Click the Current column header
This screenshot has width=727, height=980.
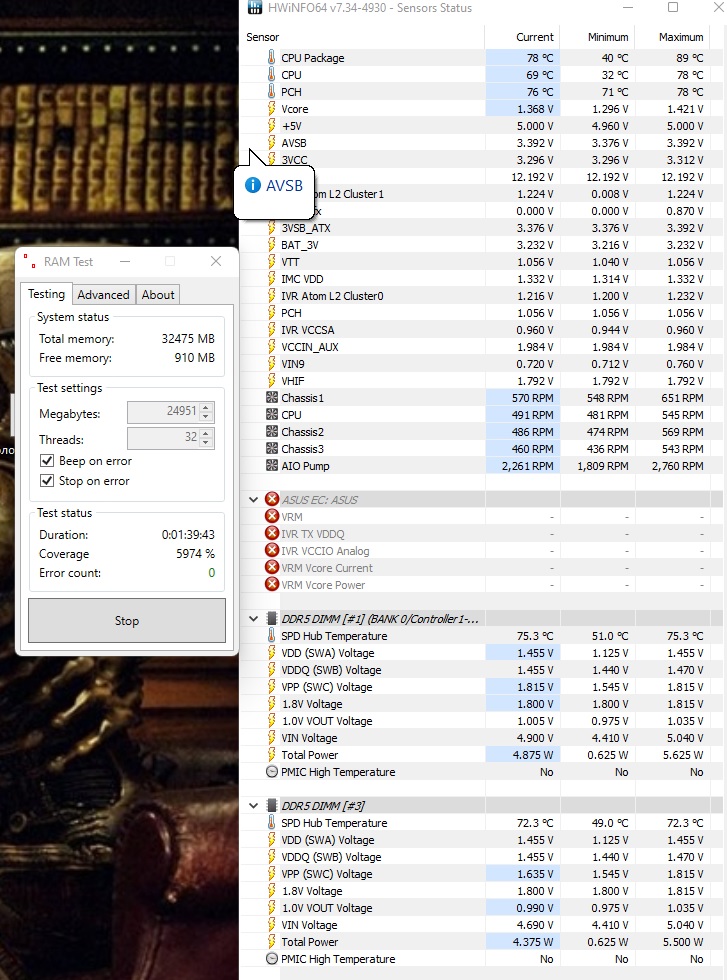[534, 37]
